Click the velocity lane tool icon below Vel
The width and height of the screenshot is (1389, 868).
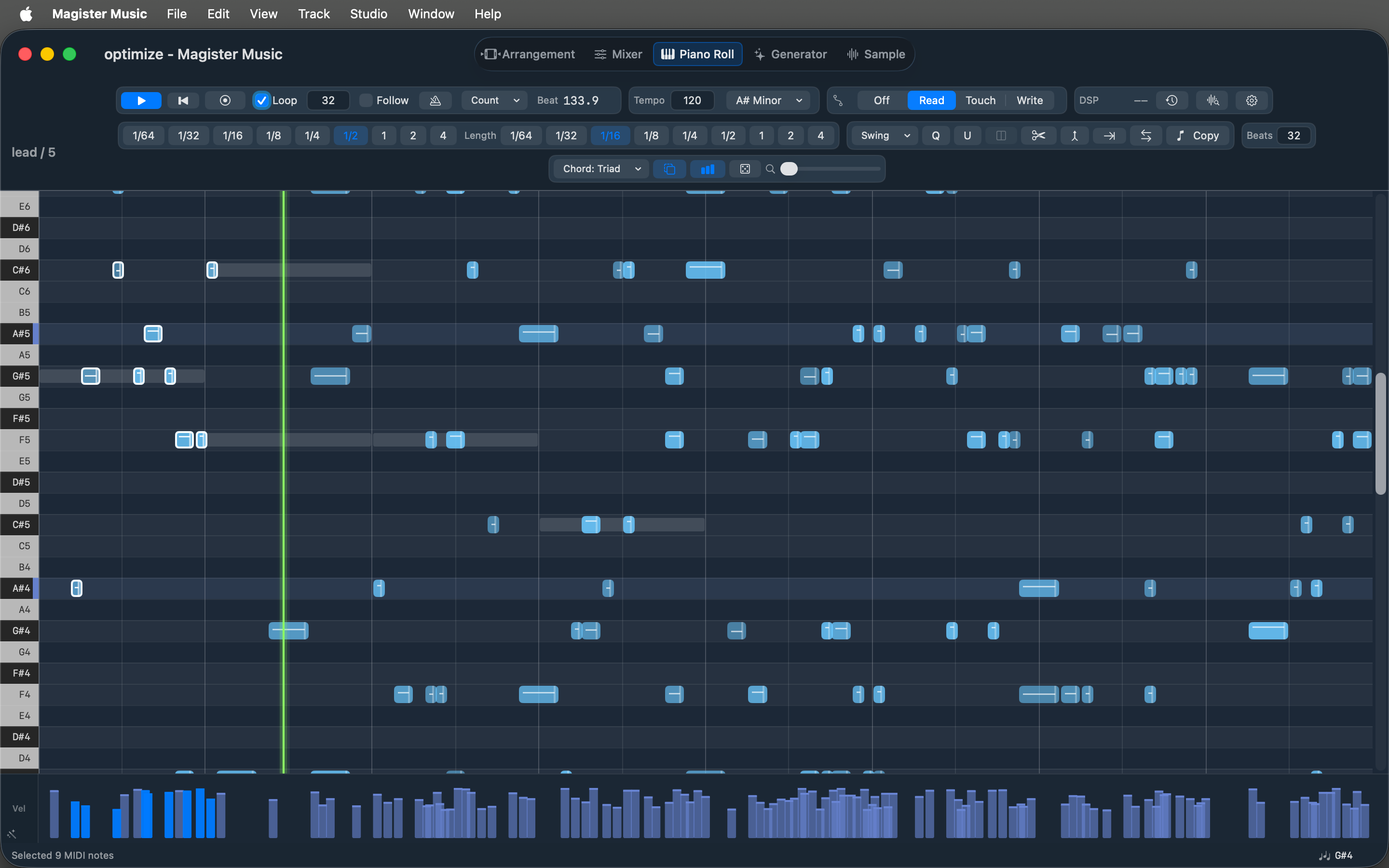(x=12, y=834)
